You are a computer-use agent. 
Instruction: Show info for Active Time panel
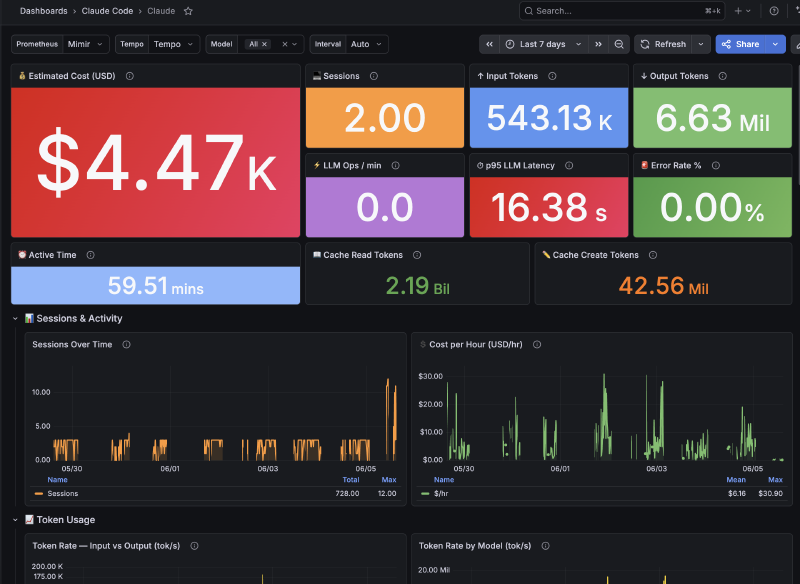[90, 255]
